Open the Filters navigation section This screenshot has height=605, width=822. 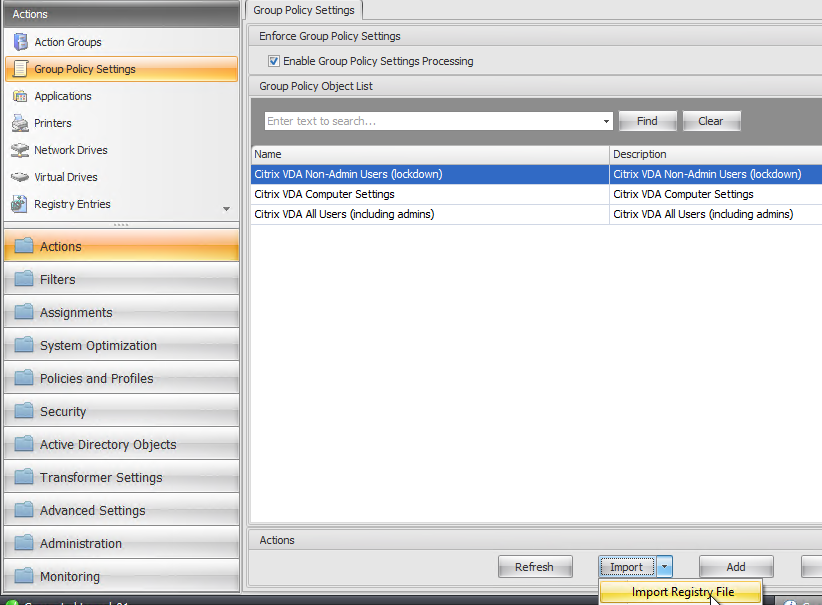coord(122,279)
